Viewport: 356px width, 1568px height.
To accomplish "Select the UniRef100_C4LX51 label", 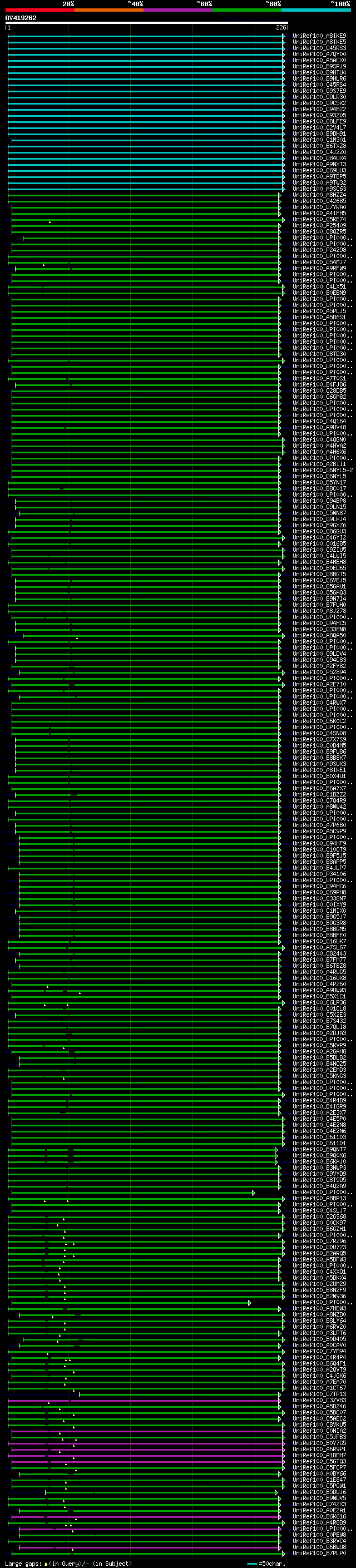I will tap(319, 286).
